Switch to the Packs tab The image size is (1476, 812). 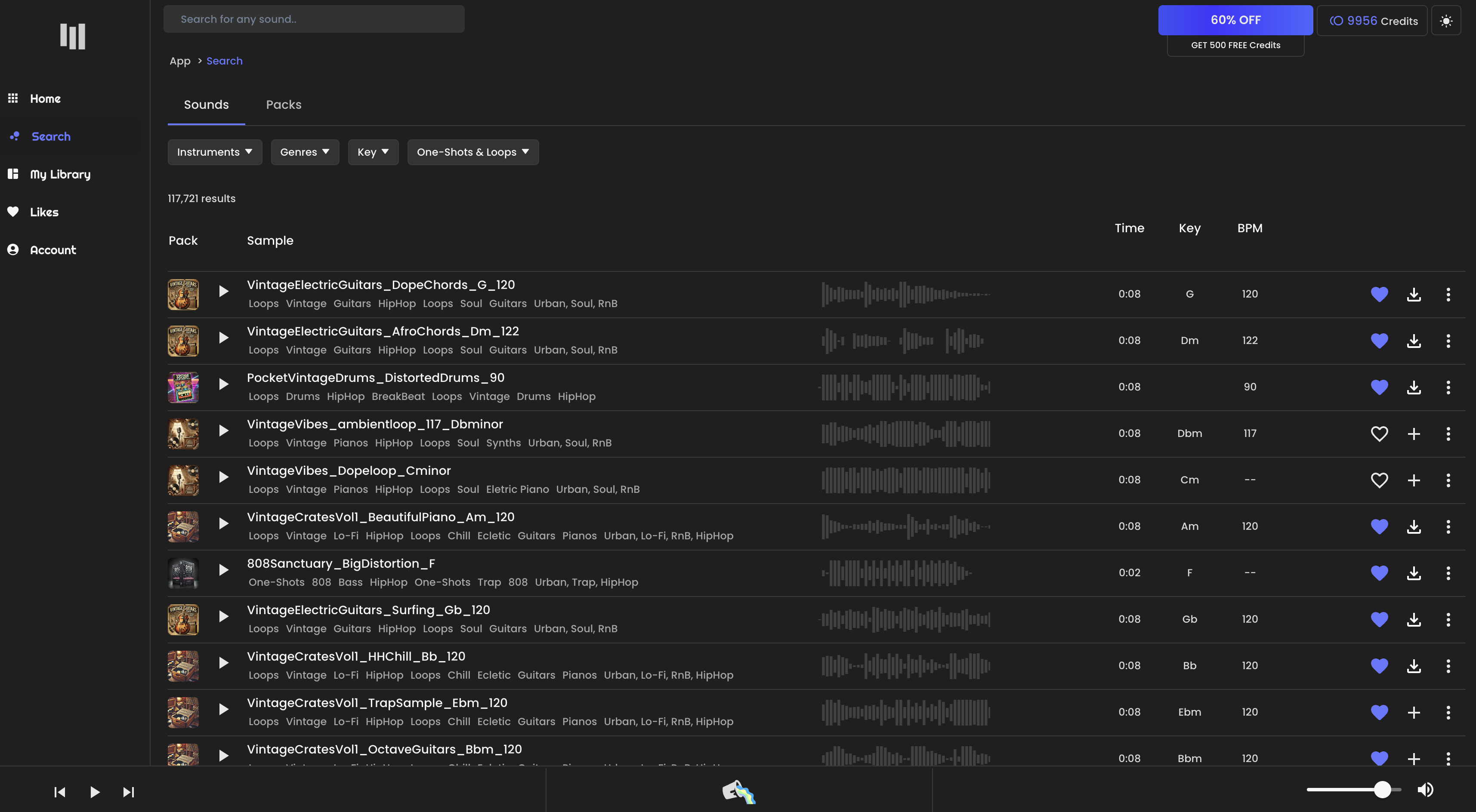tap(283, 105)
